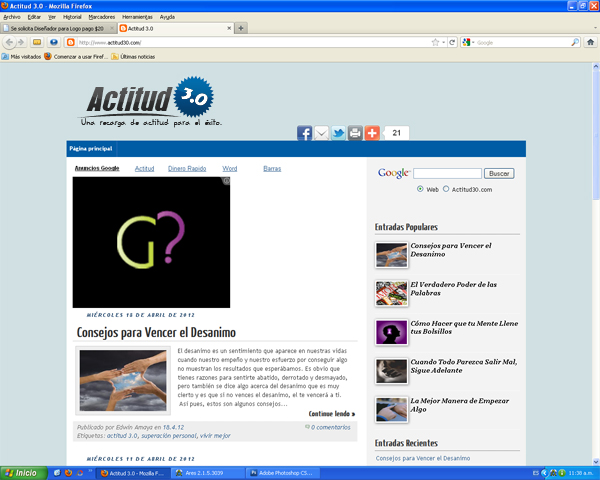
Task: Open the first quick launch icon next to Inicio
Action: 57,473
